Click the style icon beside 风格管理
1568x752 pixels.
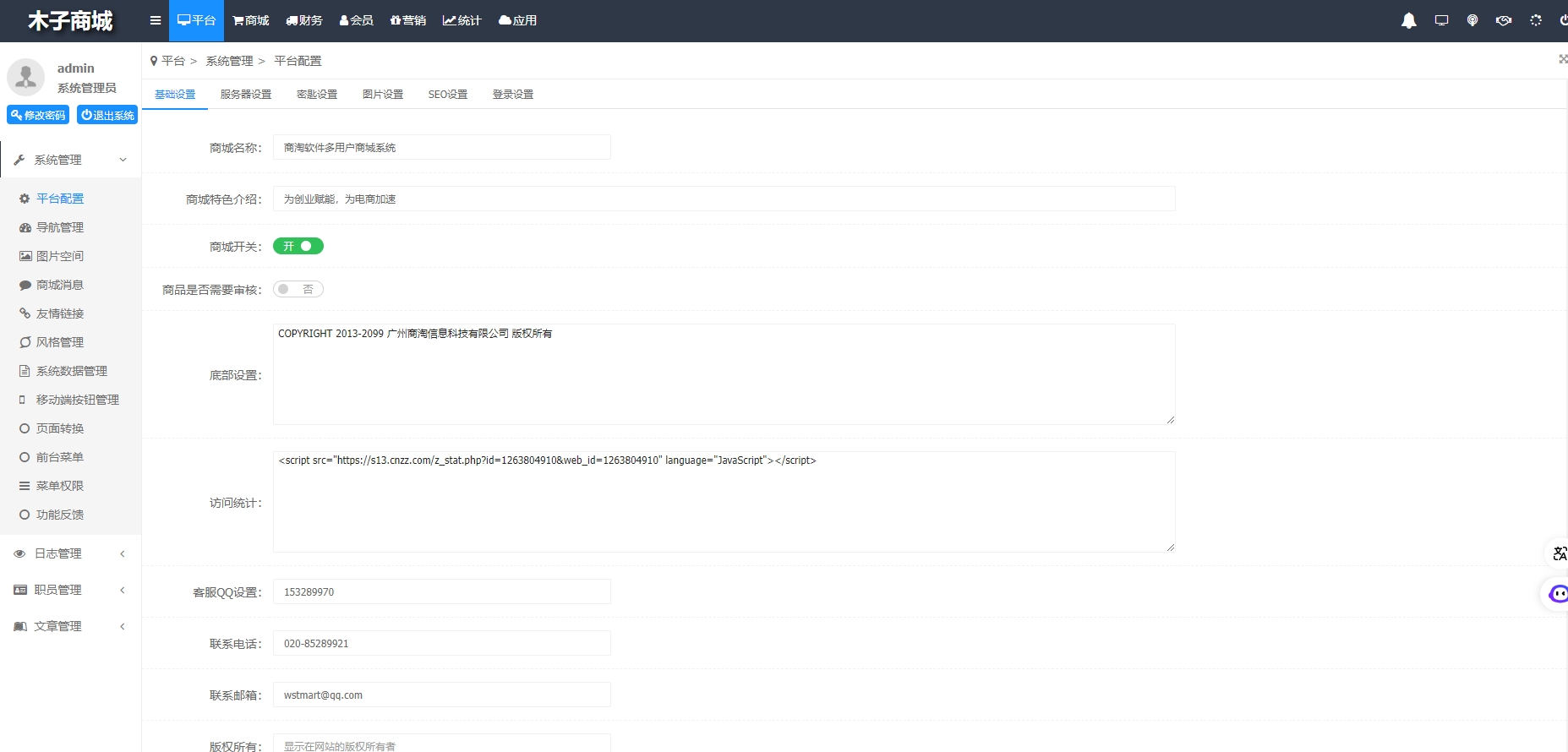[25, 342]
